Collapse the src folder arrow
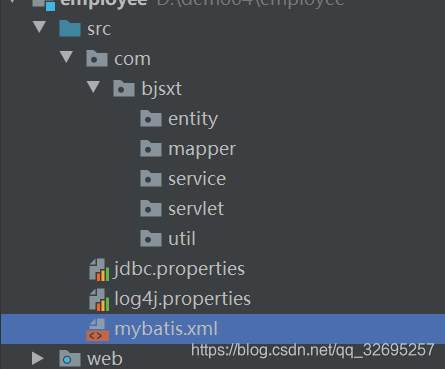The image size is (445, 369). coord(40,27)
